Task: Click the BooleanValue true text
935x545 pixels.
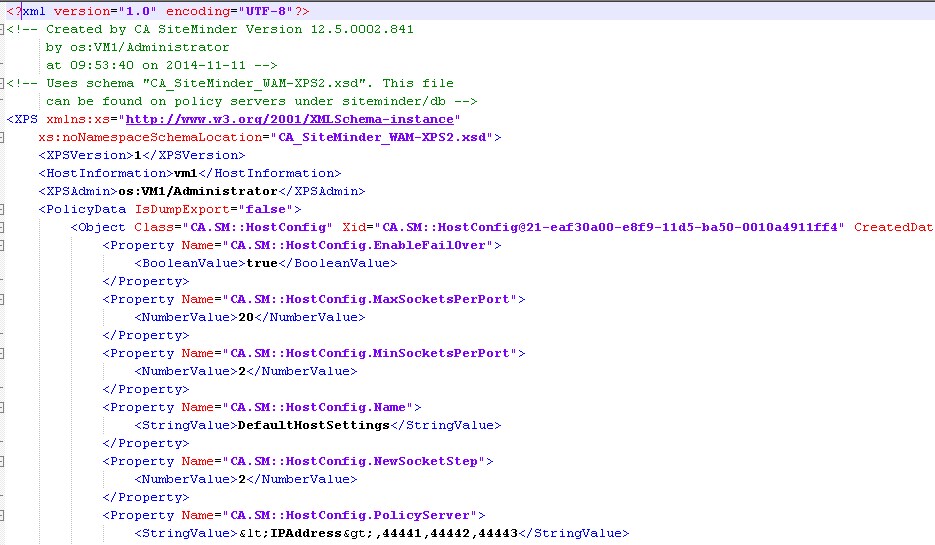Action: click(x=262, y=264)
